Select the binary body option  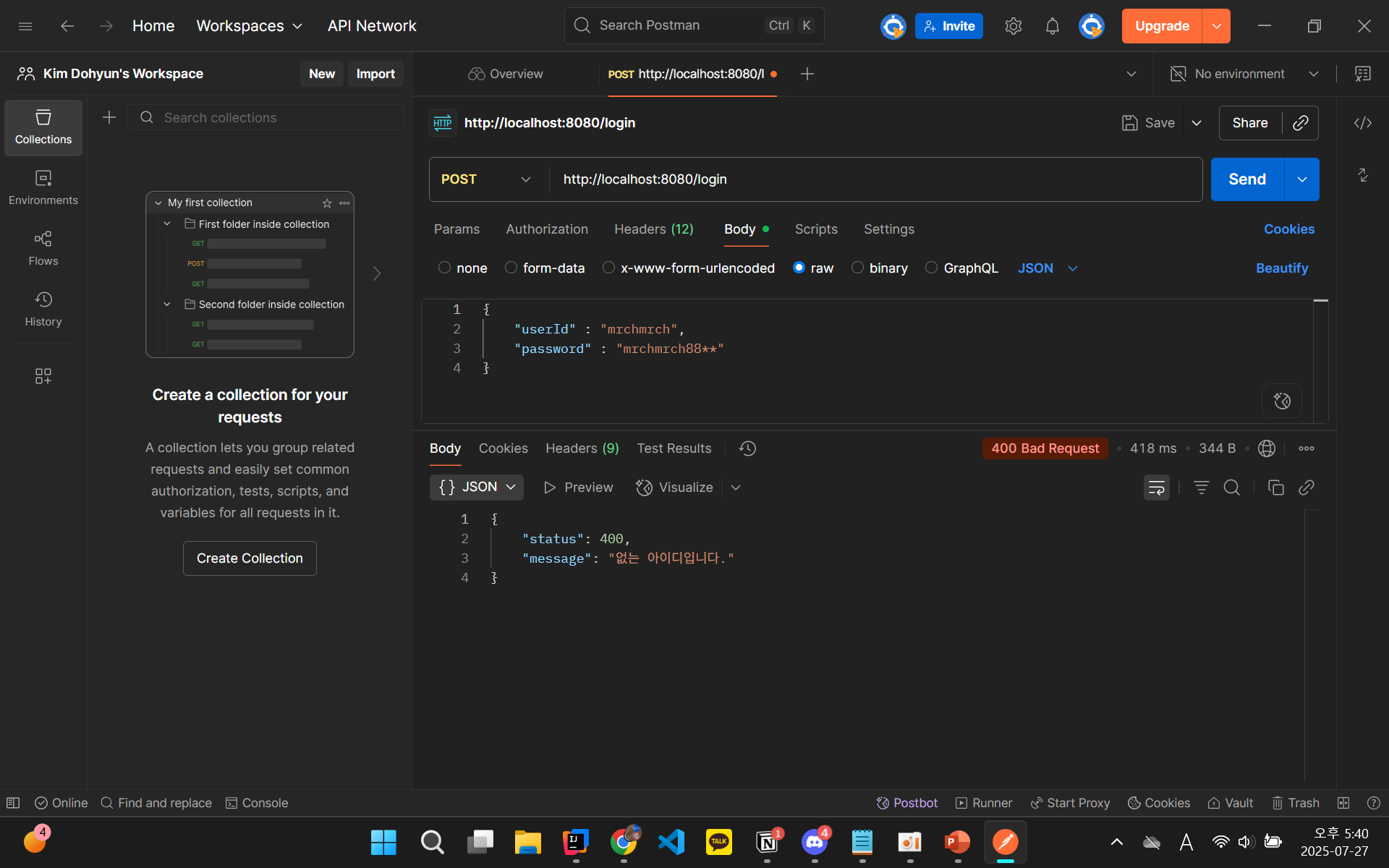click(x=858, y=268)
